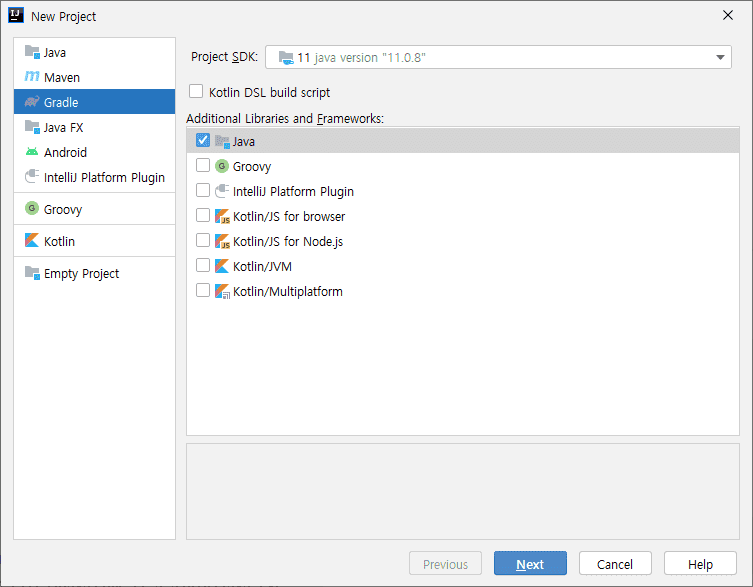
Task: Select Java project type in sidebar
Action: (55, 52)
